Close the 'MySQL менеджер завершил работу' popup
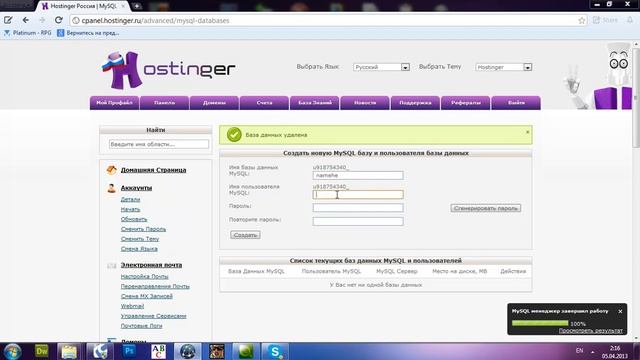Image resolution: width=640 pixels, height=360 pixels. tap(620, 311)
